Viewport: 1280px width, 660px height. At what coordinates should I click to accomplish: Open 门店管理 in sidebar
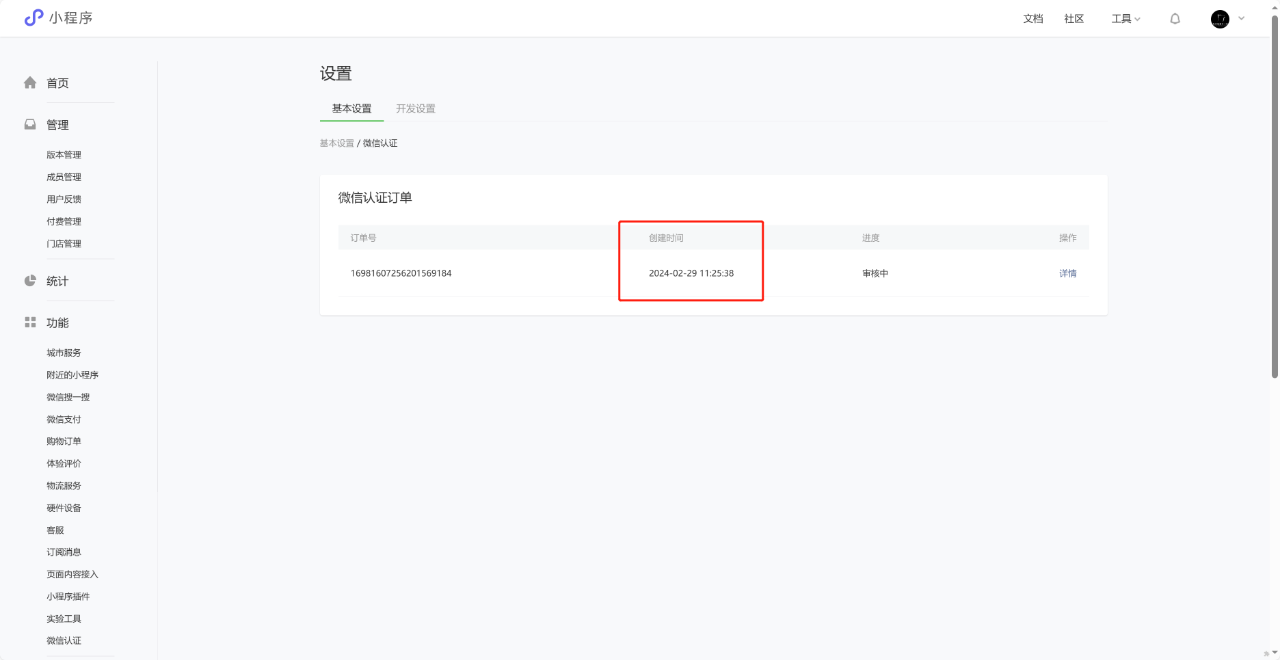64,244
